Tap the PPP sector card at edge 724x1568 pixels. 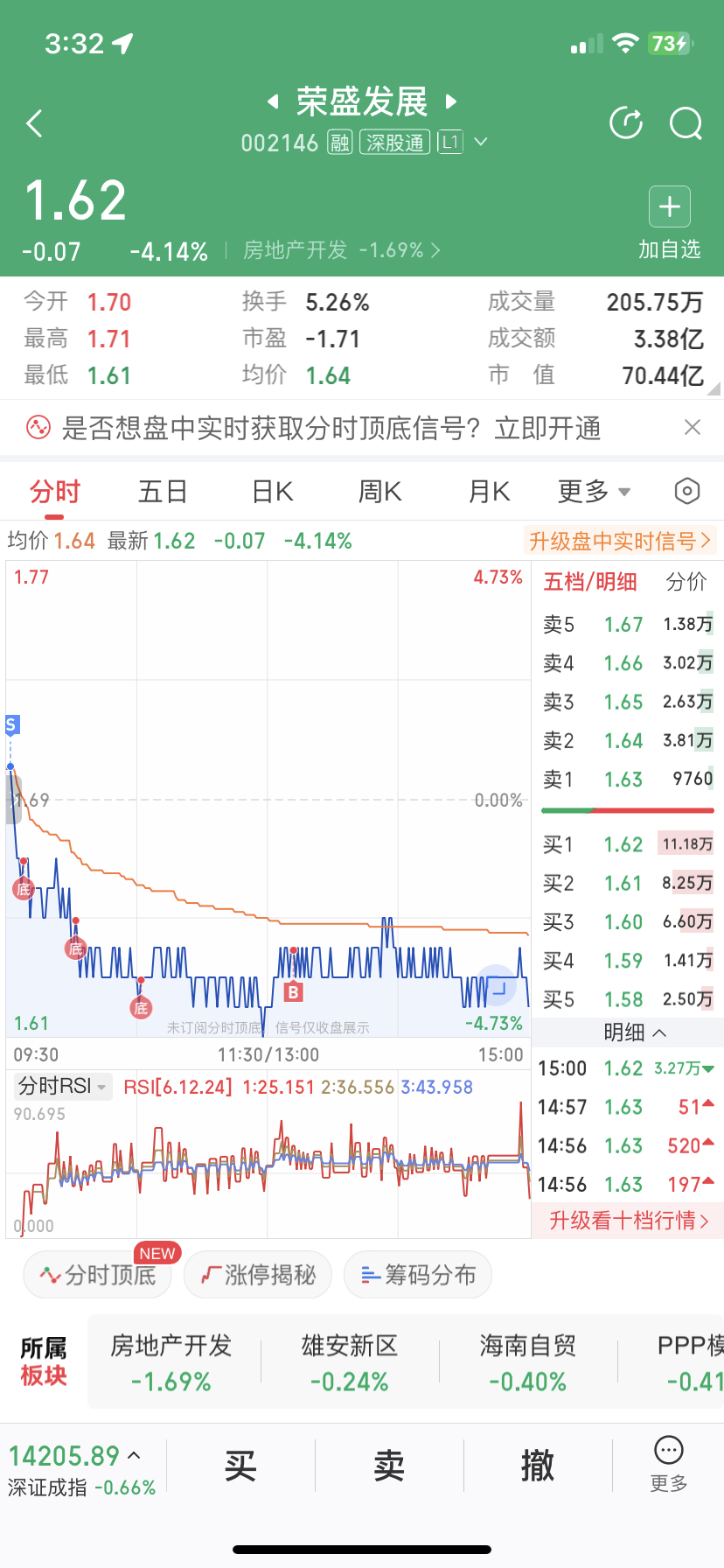pyautogui.click(x=691, y=1363)
